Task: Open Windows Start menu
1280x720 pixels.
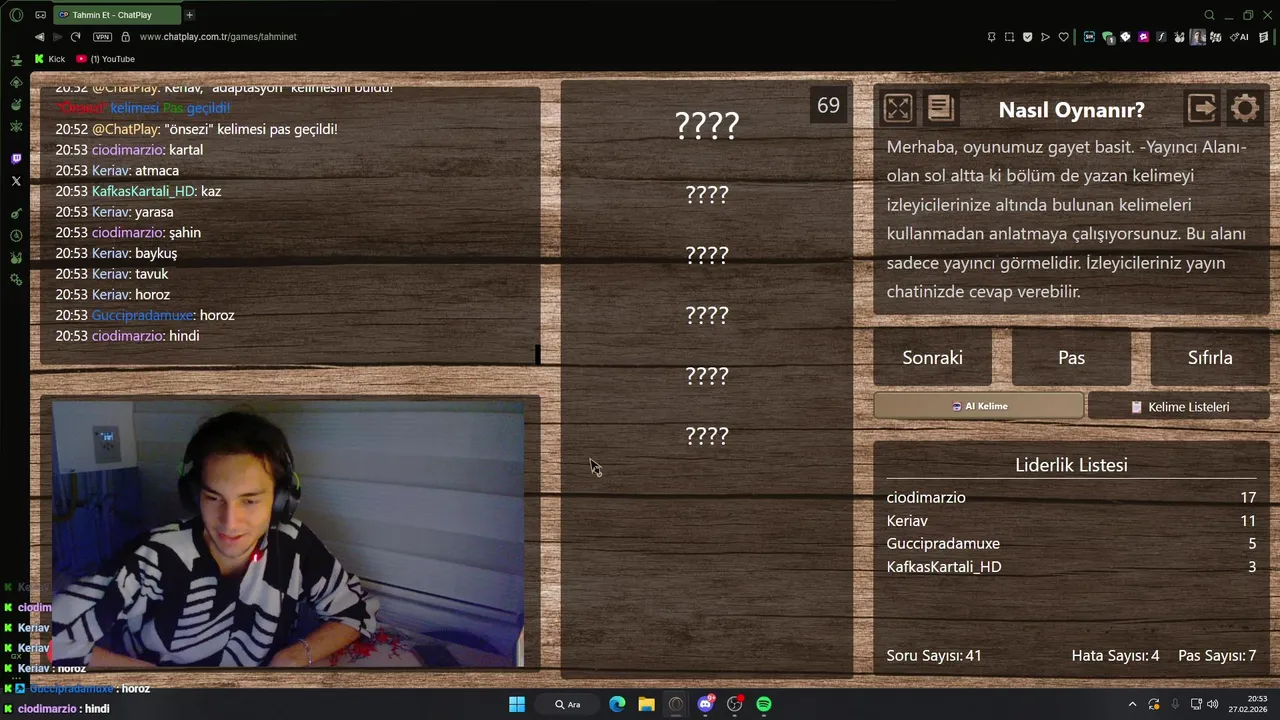Action: click(x=517, y=704)
